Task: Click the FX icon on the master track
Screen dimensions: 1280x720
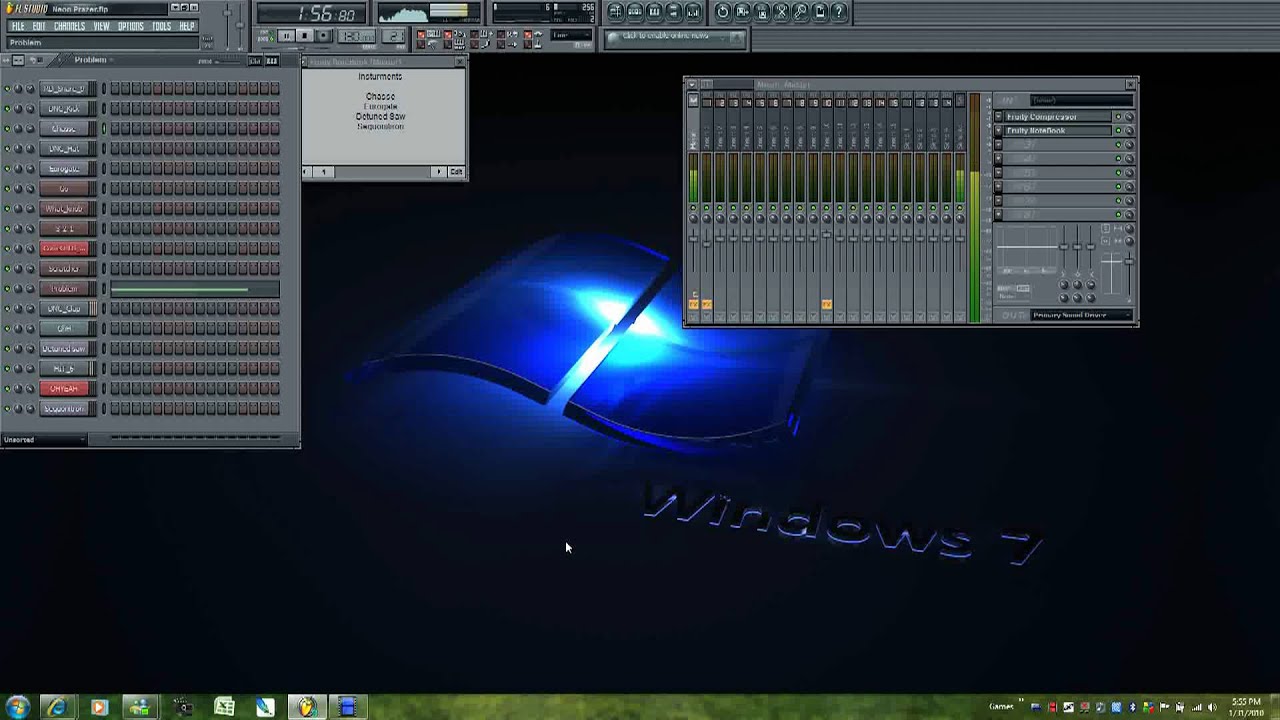Action: [x=693, y=304]
